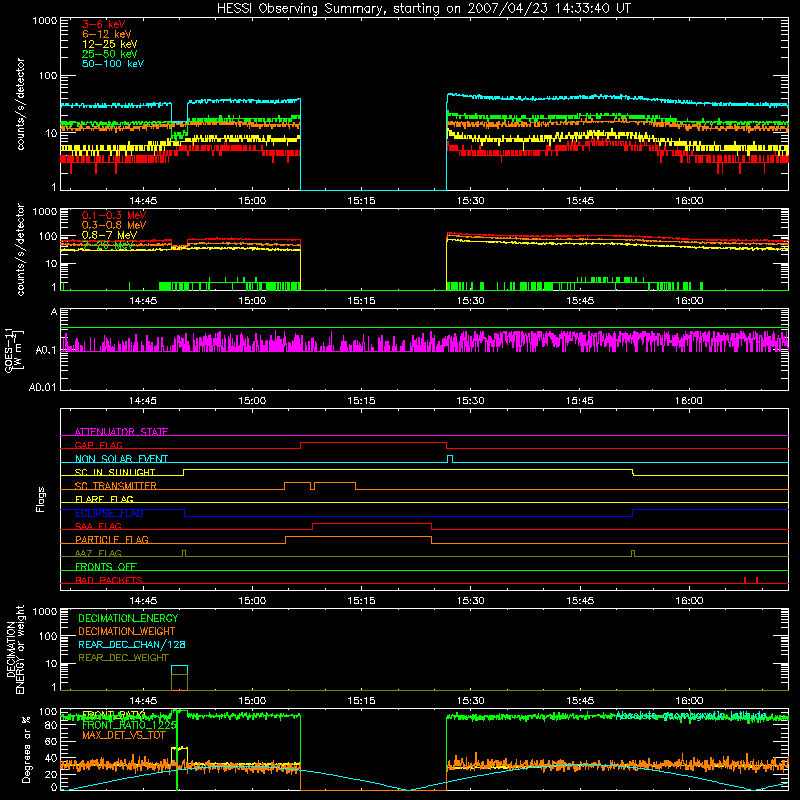
Task: Click the 50-100 keV legend label
Action: [113, 64]
